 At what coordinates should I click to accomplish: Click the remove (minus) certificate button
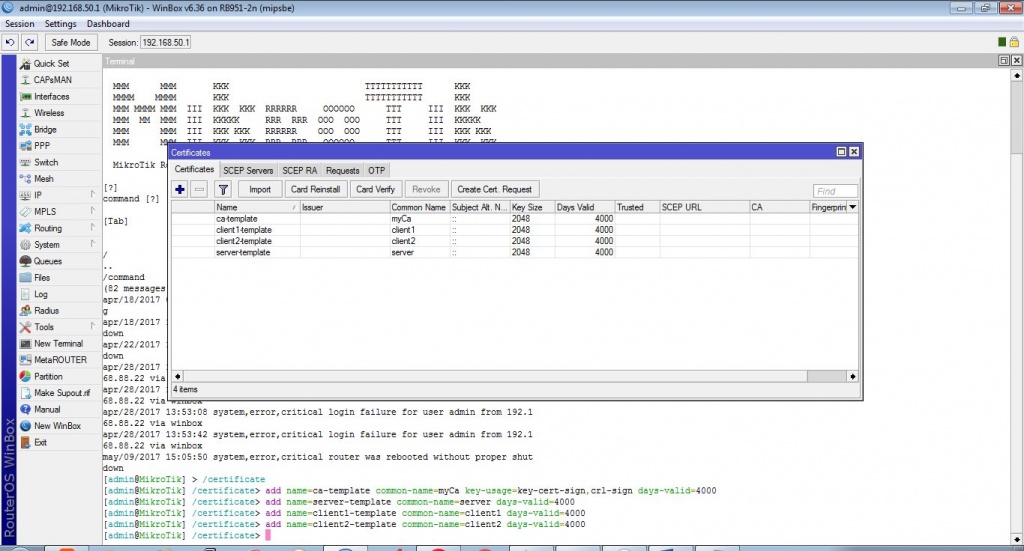tap(199, 189)
